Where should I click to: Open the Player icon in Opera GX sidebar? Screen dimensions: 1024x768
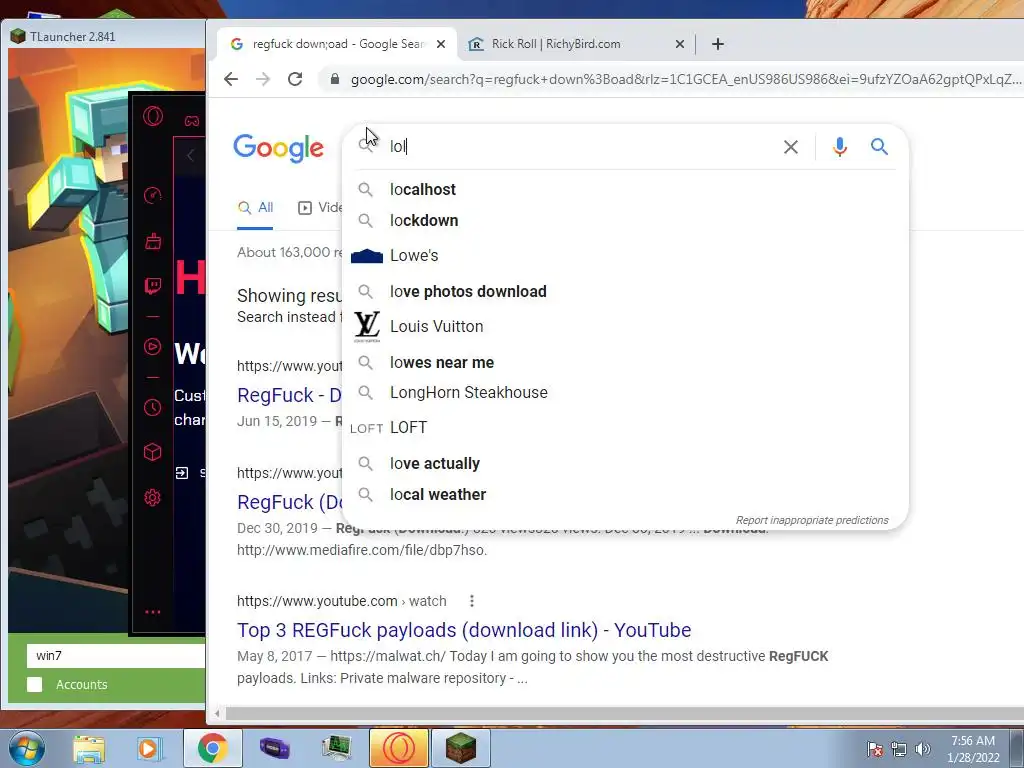click(x=153, y=347)
